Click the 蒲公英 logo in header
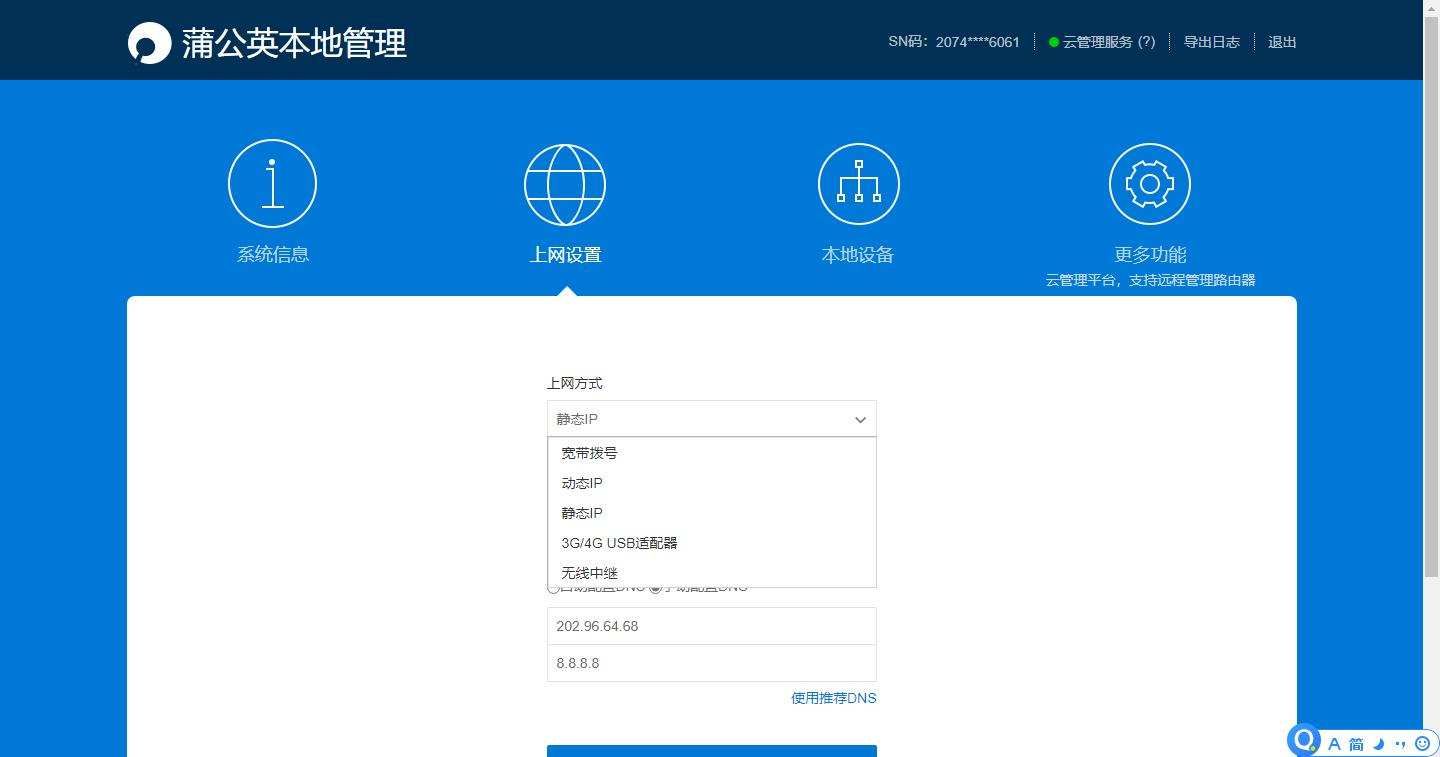 click(x=150, y=43)
